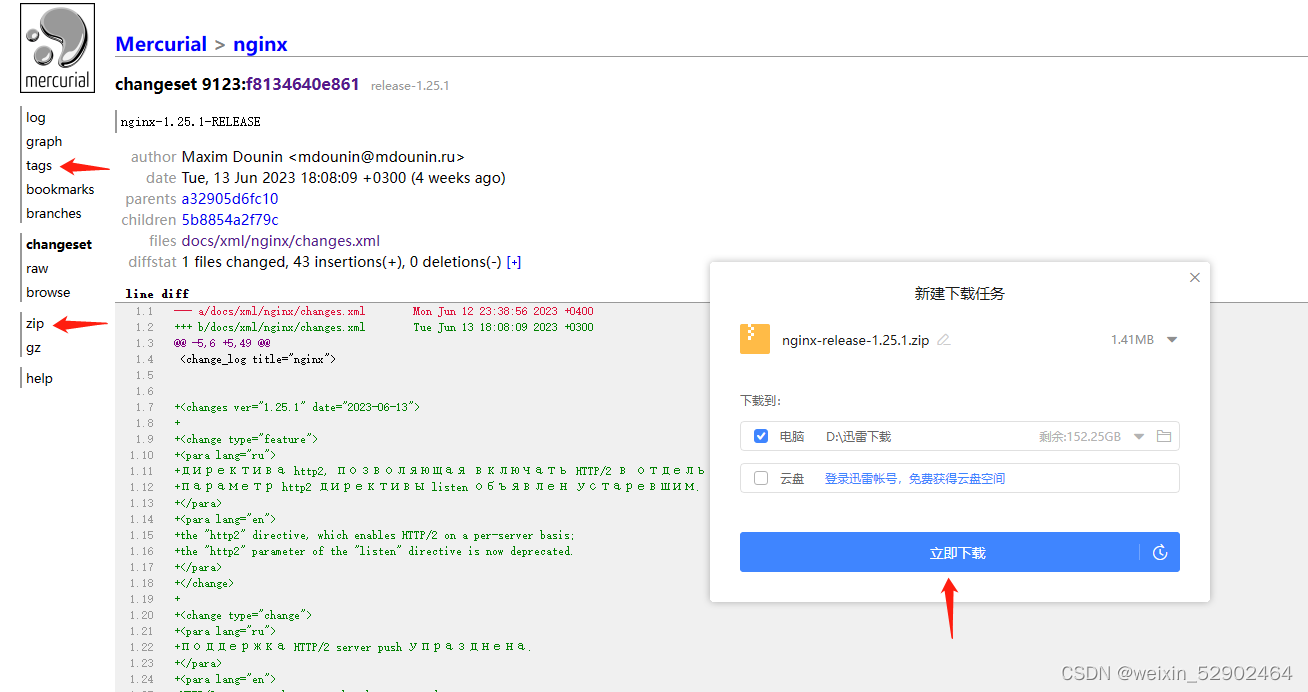The image size is (1308, 692).
Task: Open the branches page in sidebar
Action: pos(54,213)
